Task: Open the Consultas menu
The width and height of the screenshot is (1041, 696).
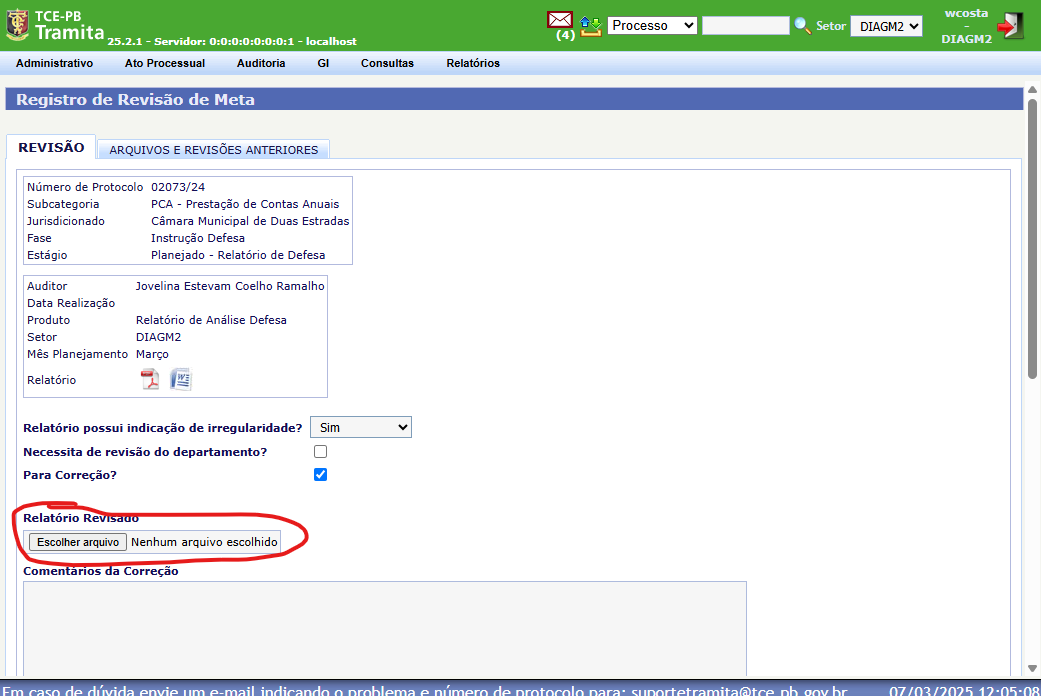Action: (387, 63)
